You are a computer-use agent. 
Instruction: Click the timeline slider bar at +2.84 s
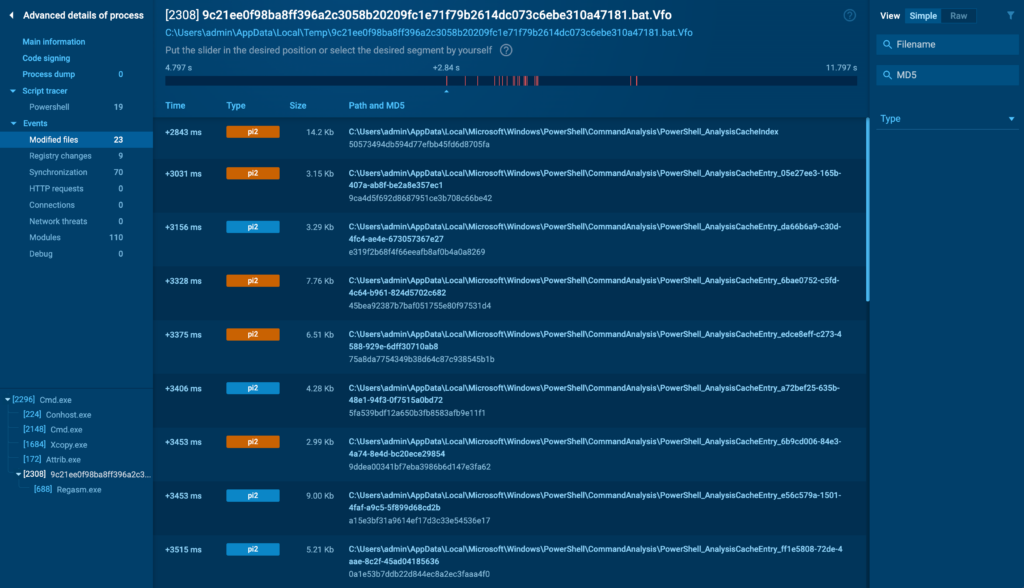click(x=446, y=81)
